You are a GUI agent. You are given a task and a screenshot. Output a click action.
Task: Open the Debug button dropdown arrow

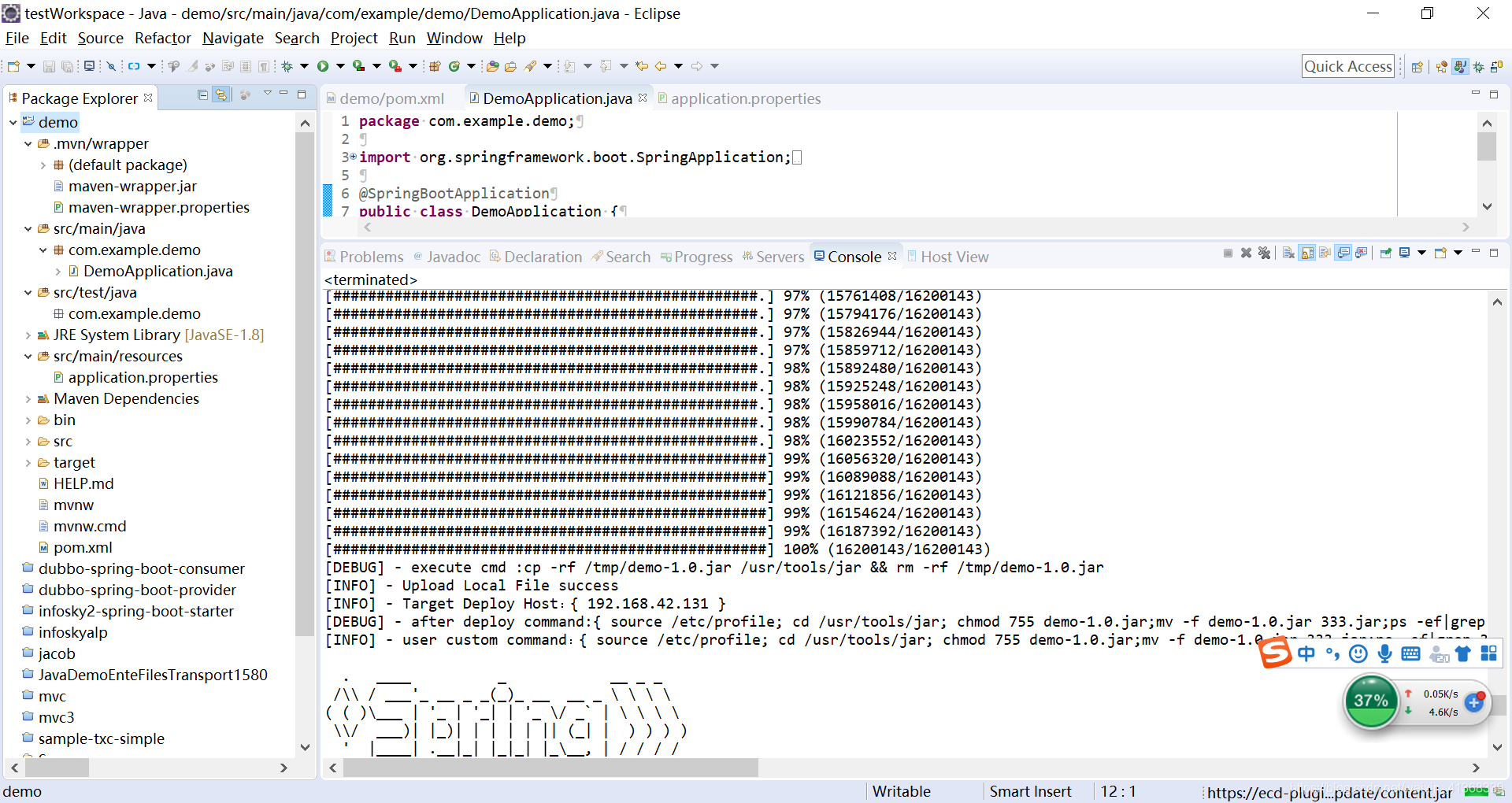click(304, 66)
